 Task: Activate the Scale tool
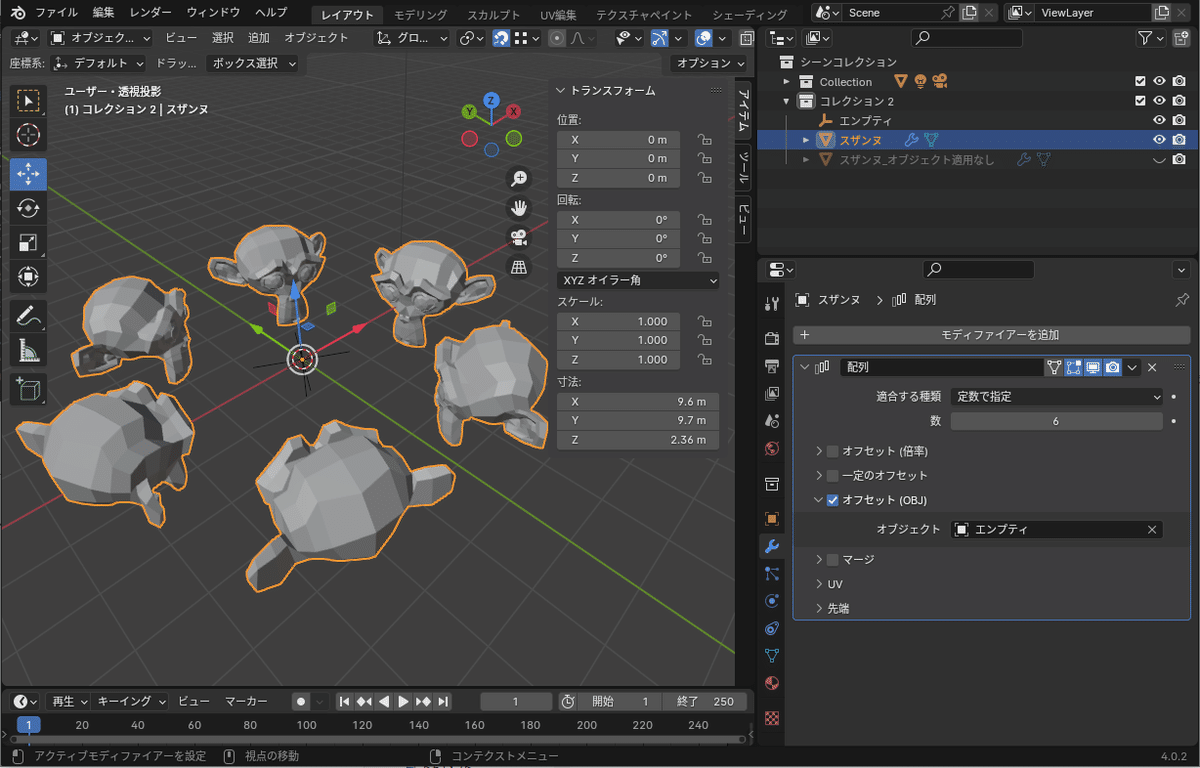(x=28, y=242)
